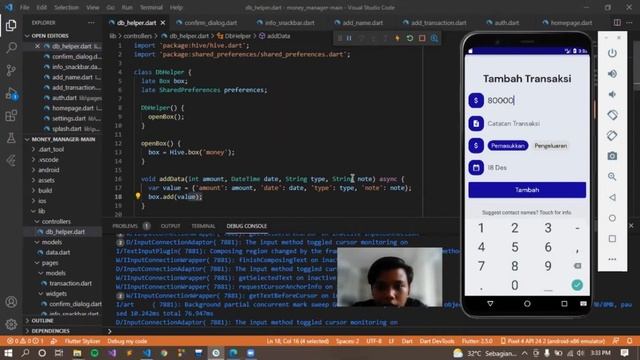Take emulator screenshot with camera icon

click(612, 156)
